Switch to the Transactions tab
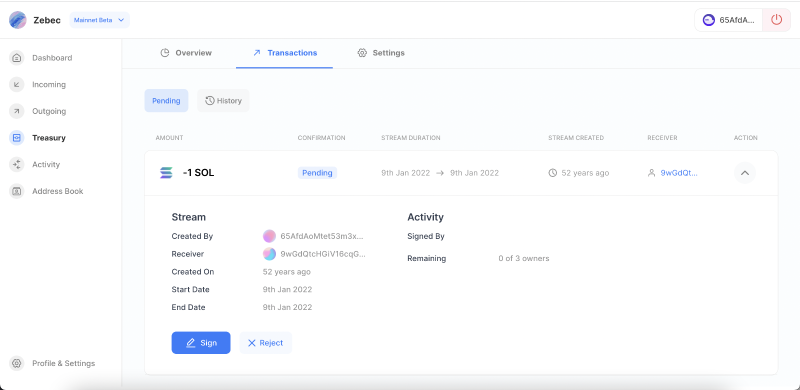 (x=284, y=53)
